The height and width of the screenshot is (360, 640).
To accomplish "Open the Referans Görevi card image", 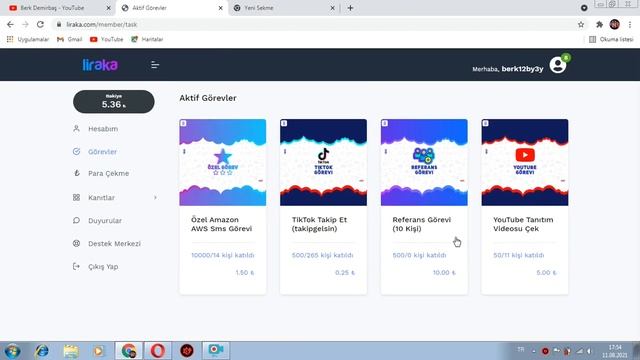I will coord(424,162).
